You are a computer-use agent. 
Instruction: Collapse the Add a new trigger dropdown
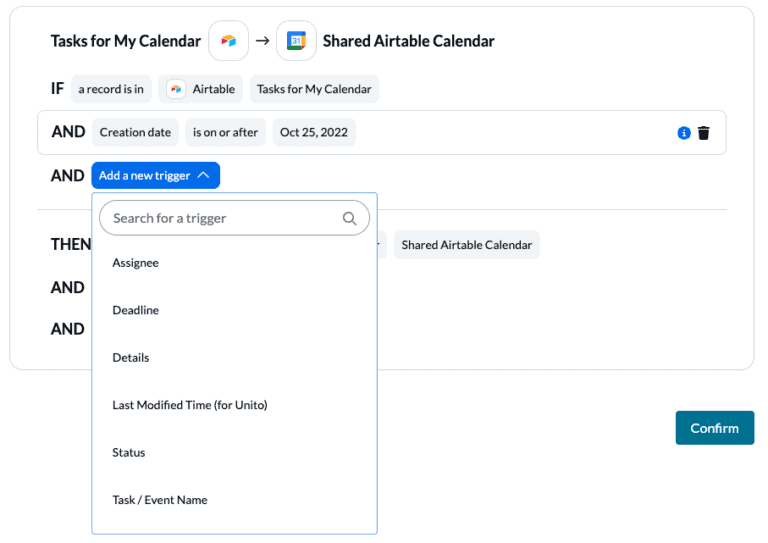pos(155,175)
